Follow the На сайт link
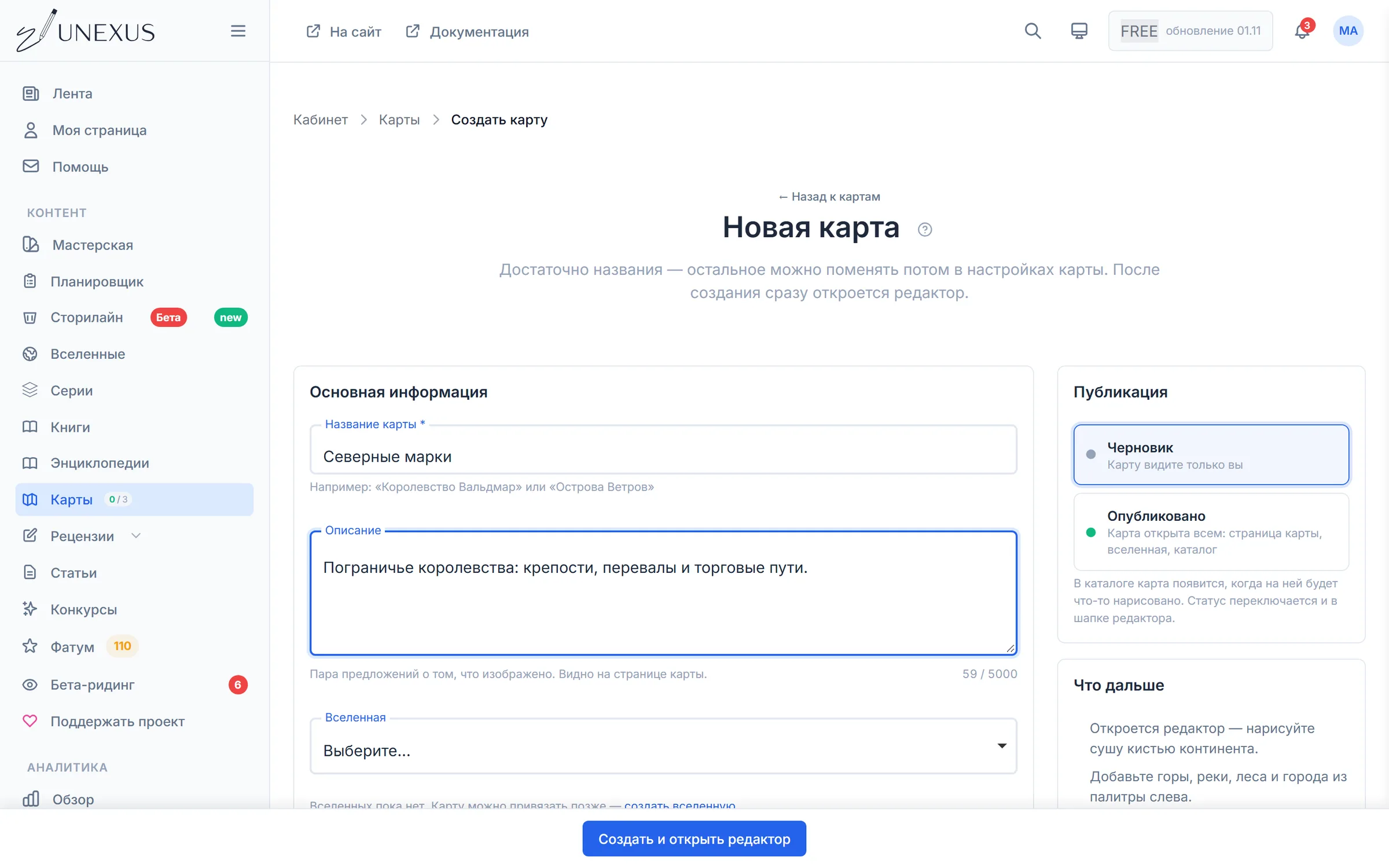 pos(344,31)
